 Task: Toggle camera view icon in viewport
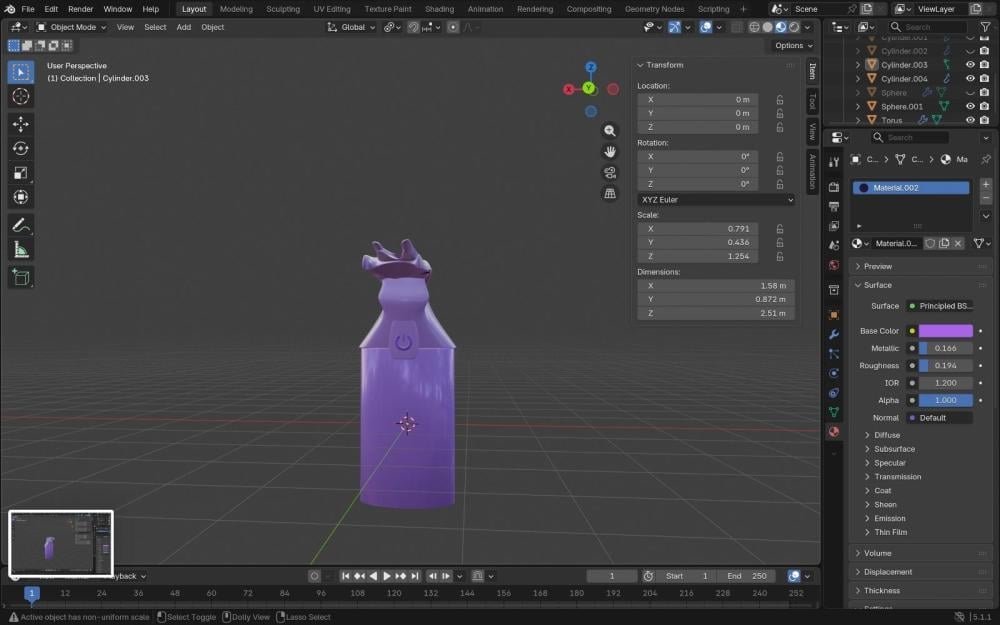click(x=610, y=172)
